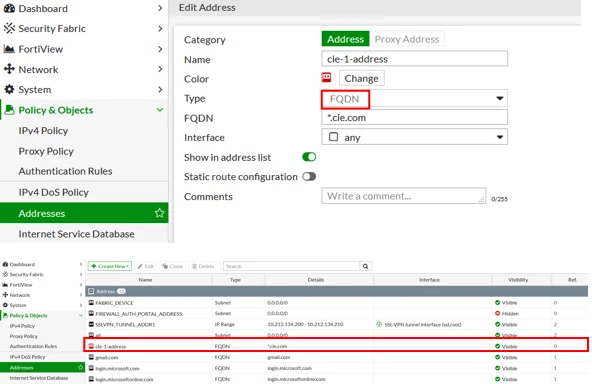Select the Proxy Address category tab

[407, 39]
